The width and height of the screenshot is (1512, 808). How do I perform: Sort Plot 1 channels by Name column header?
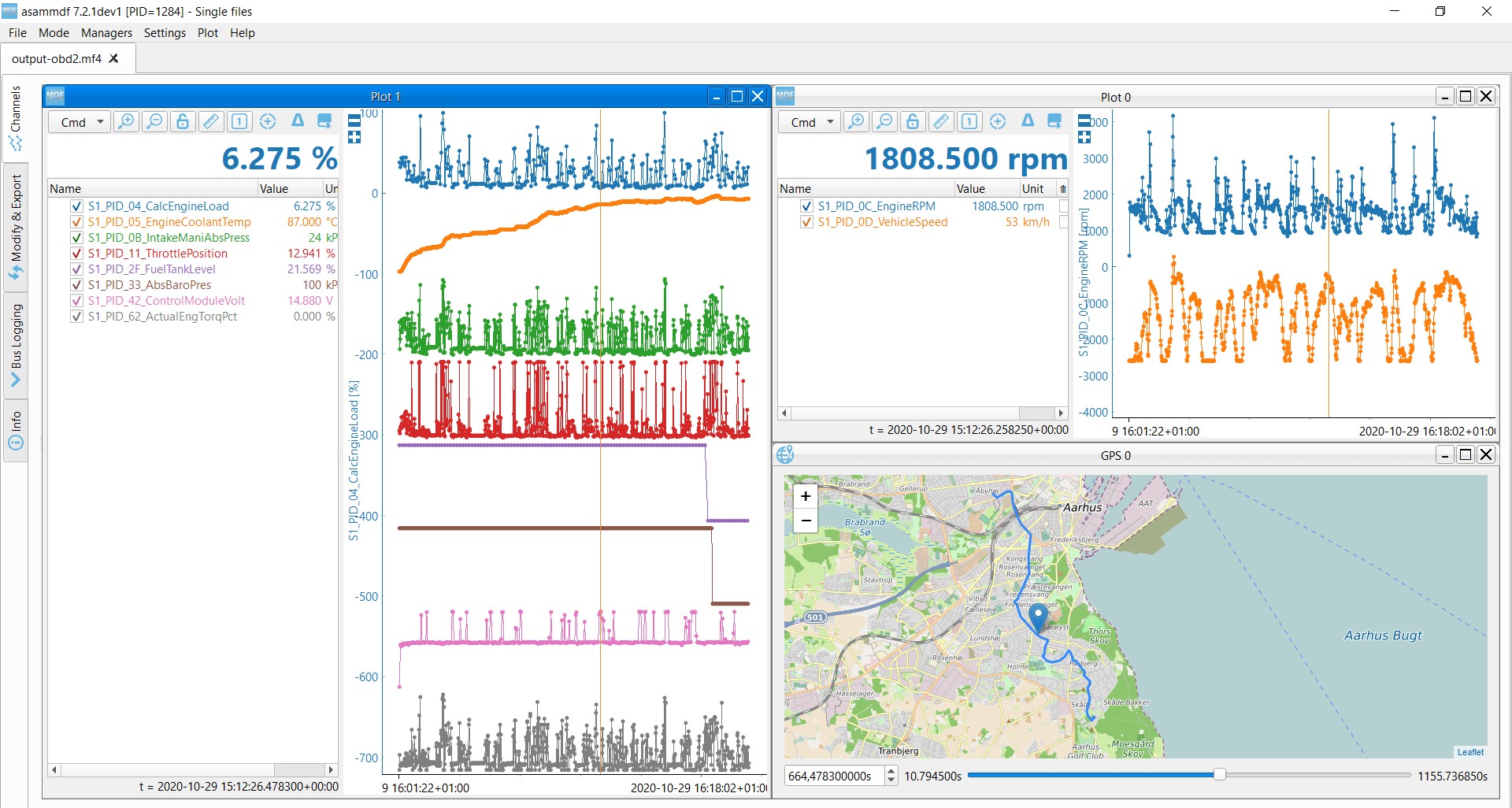153,188
